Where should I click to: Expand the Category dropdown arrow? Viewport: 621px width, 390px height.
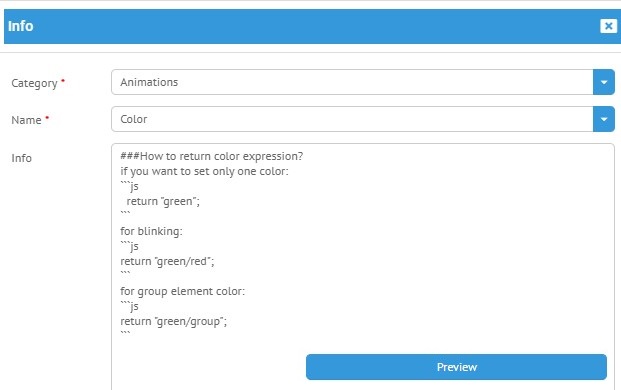tap(604, 82)
